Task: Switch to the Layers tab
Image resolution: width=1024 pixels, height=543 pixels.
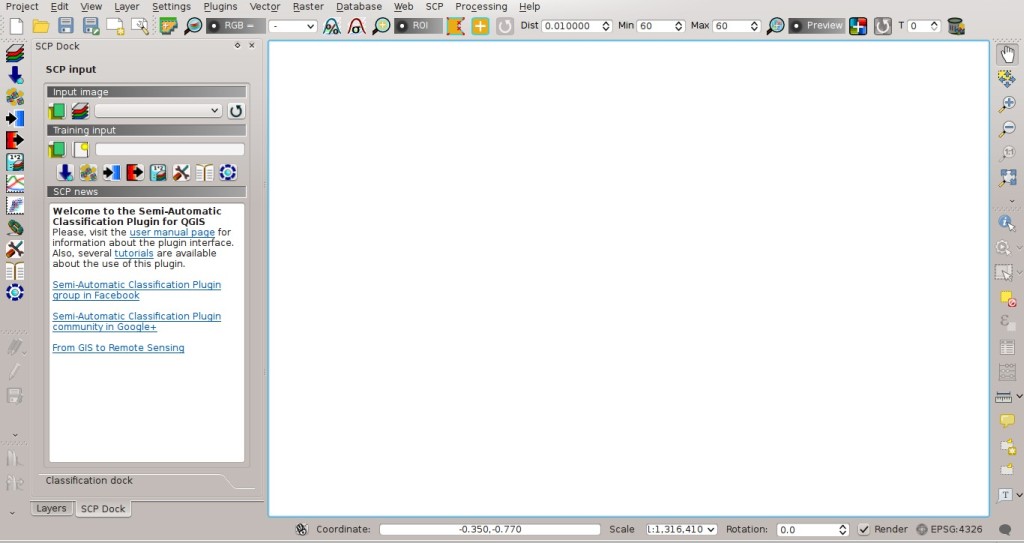Action: point(51,508)
